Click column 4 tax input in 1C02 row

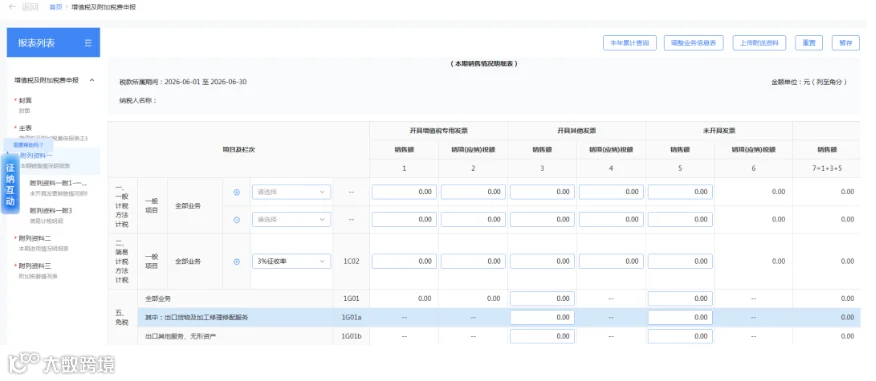(x=611, y=261)
